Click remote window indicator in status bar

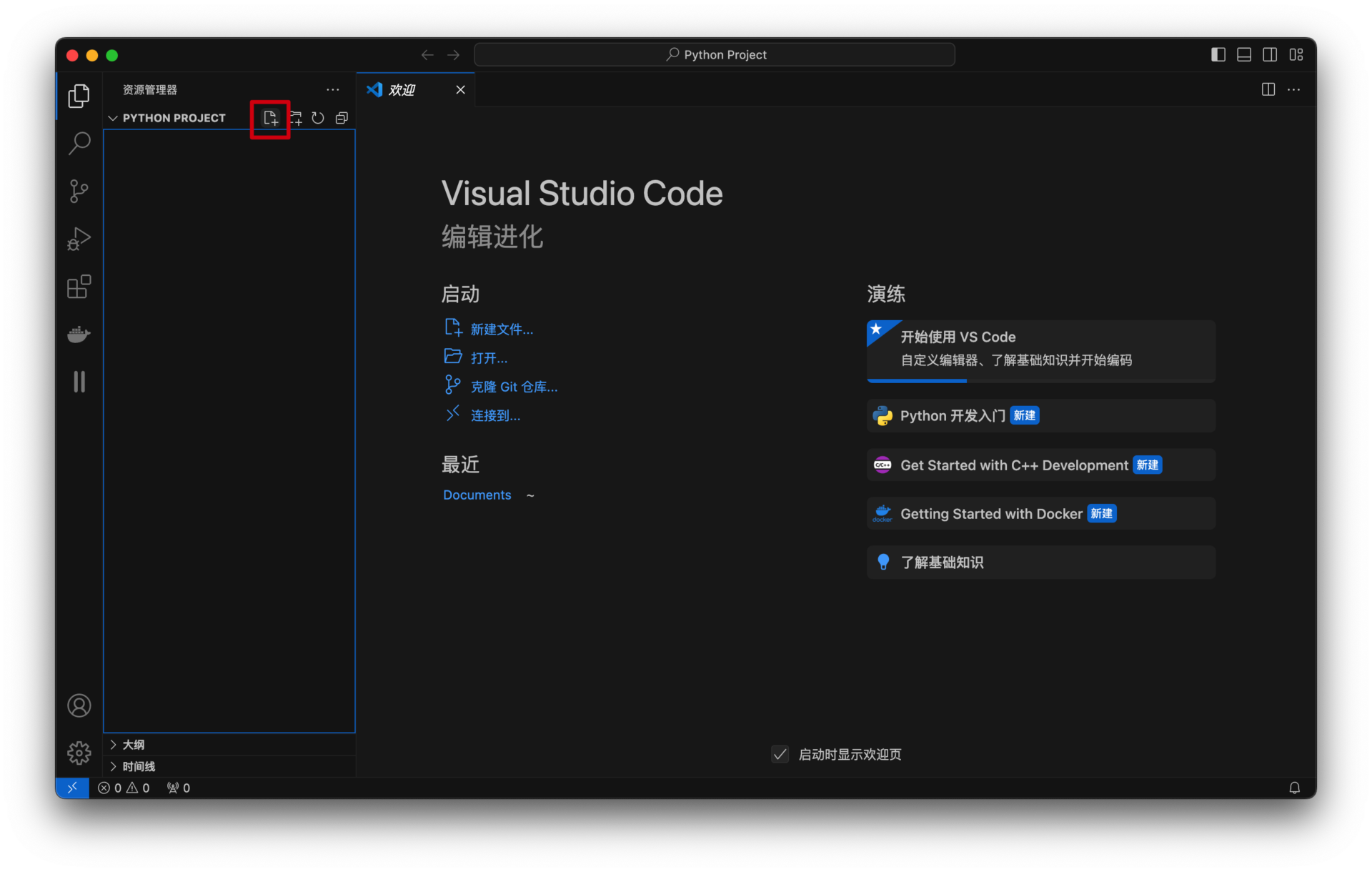click(72, 788)
